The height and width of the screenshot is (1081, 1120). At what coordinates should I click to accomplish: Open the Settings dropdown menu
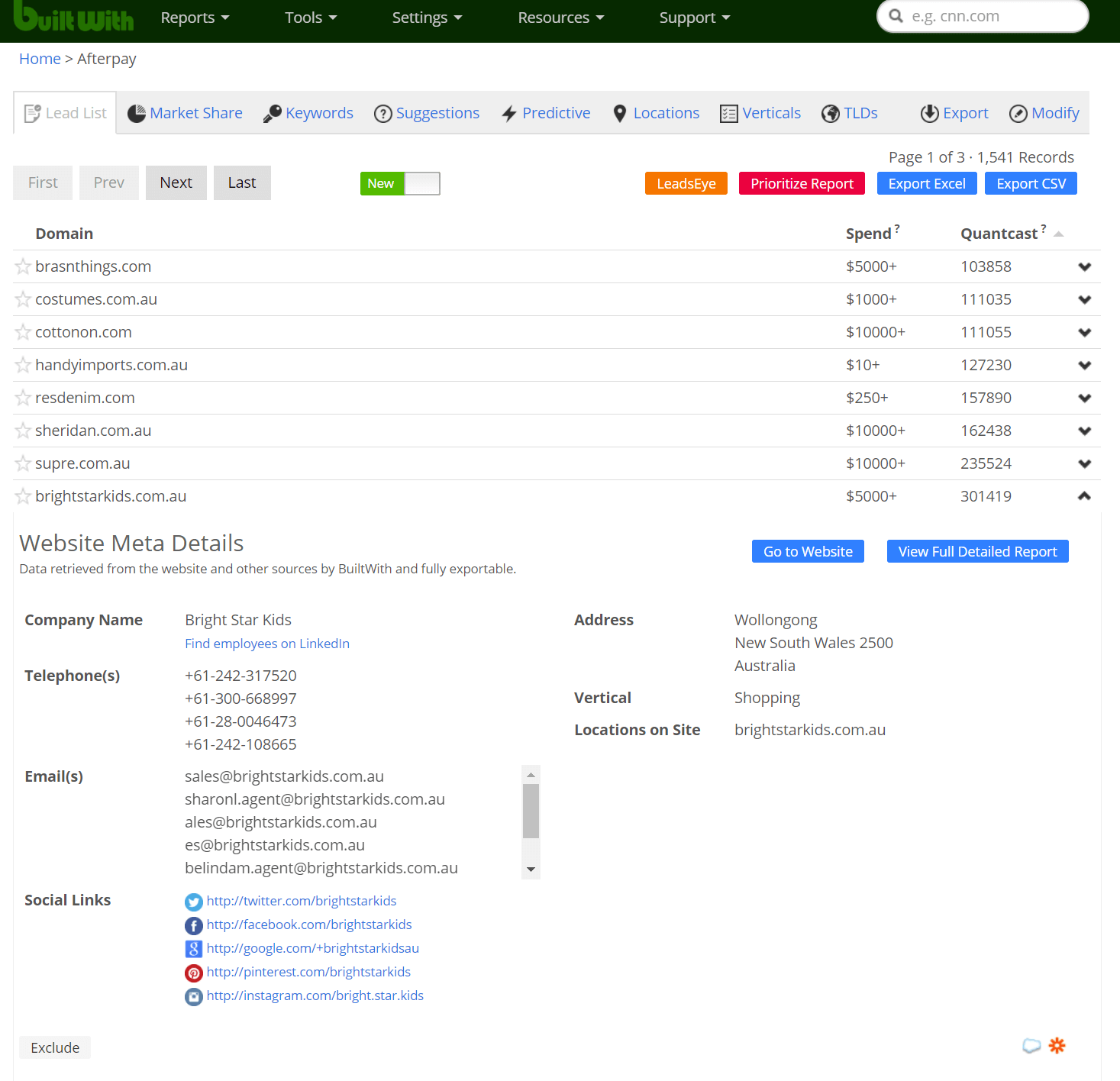(x=427, y=18)
